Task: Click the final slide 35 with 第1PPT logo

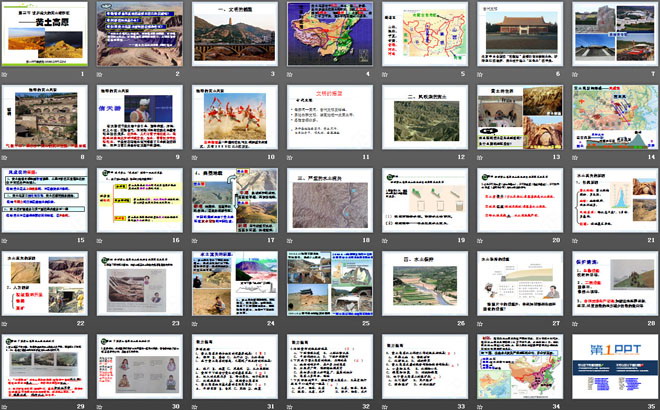Action: coord(610,366)
